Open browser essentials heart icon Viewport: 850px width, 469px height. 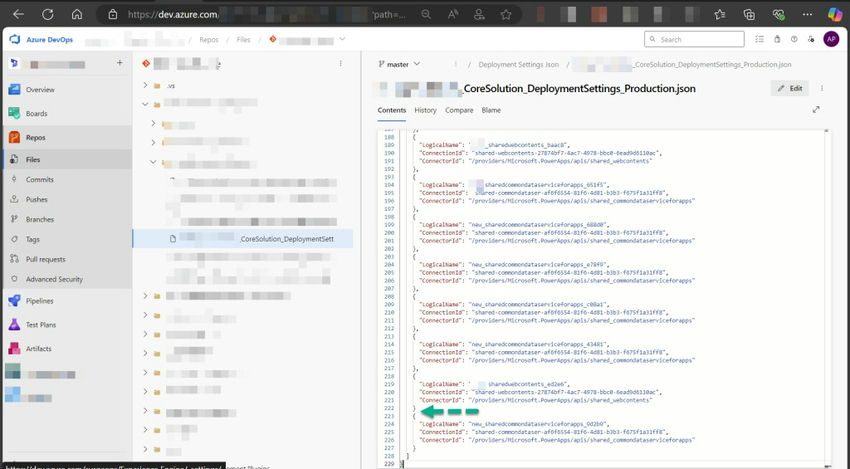tap(778, 15)
